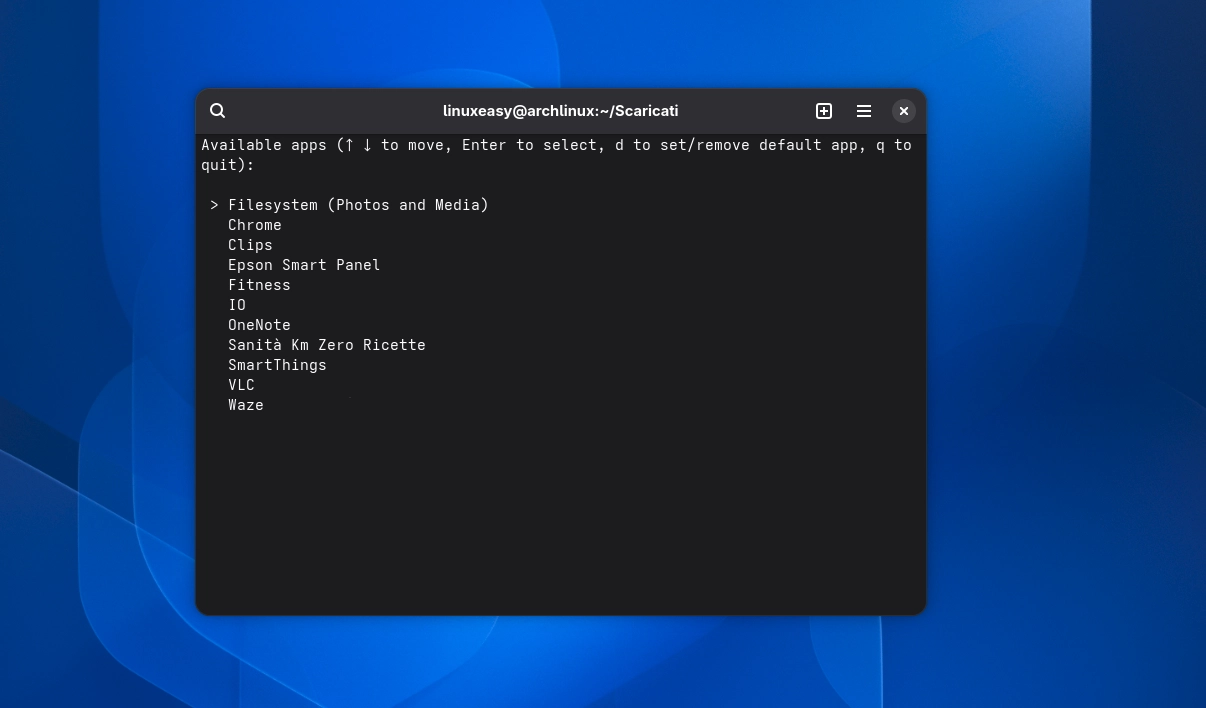The image size is (1206, 708).
Task: Select the VLC entry
Action: pyautogui.click(x=241, y=385)
